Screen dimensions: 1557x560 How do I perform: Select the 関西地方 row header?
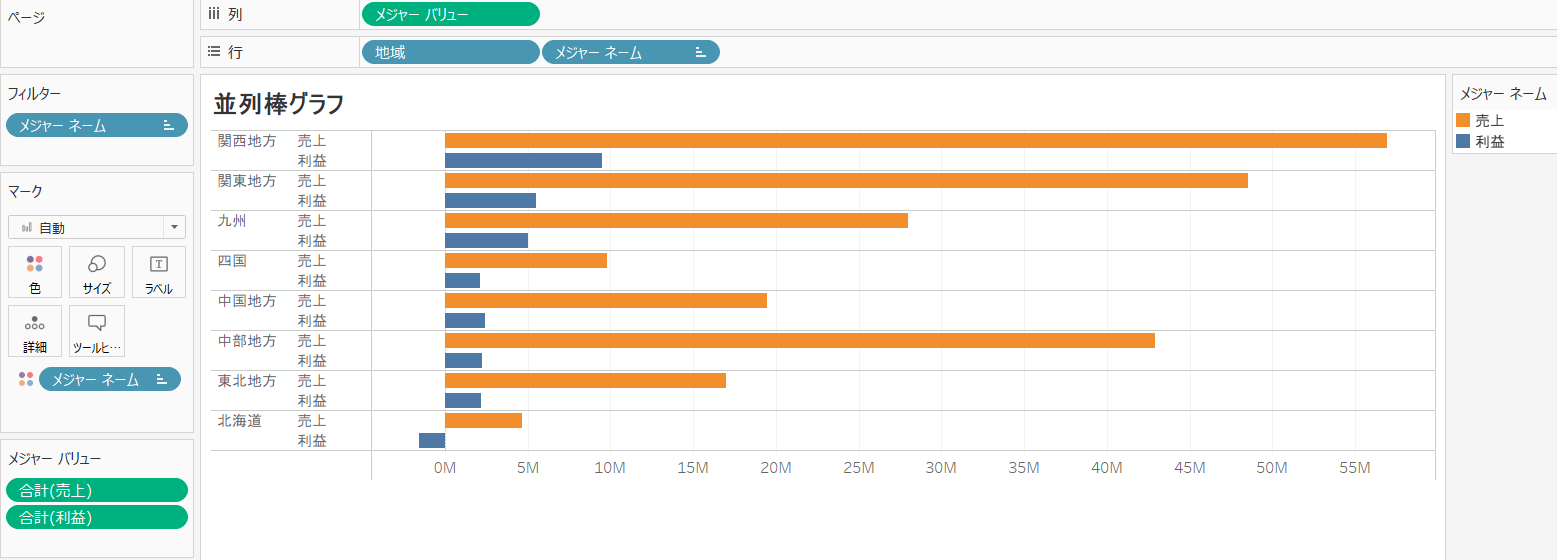point(247,141)
